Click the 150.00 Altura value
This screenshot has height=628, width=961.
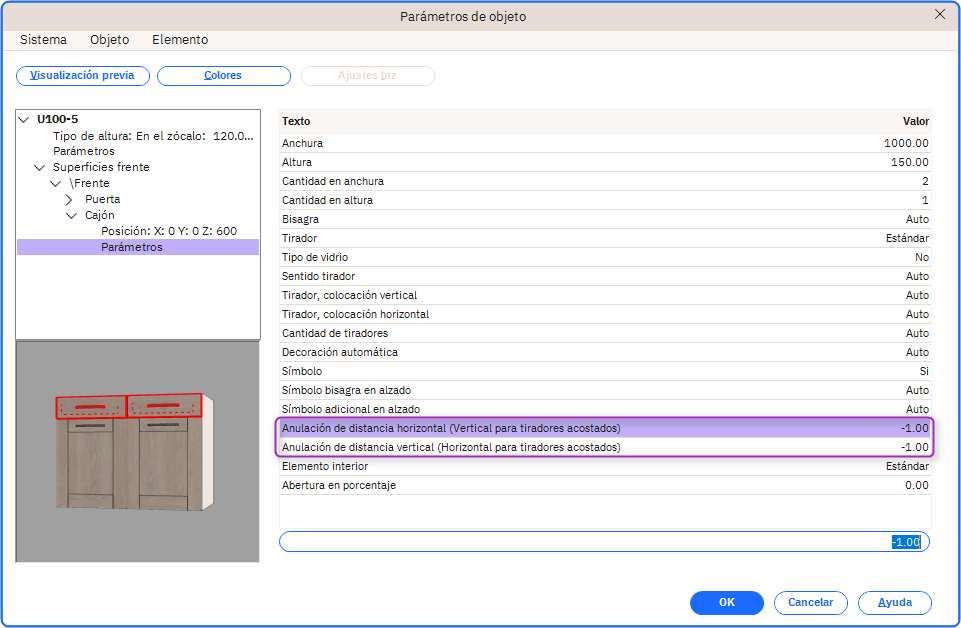tap(910, 162)
